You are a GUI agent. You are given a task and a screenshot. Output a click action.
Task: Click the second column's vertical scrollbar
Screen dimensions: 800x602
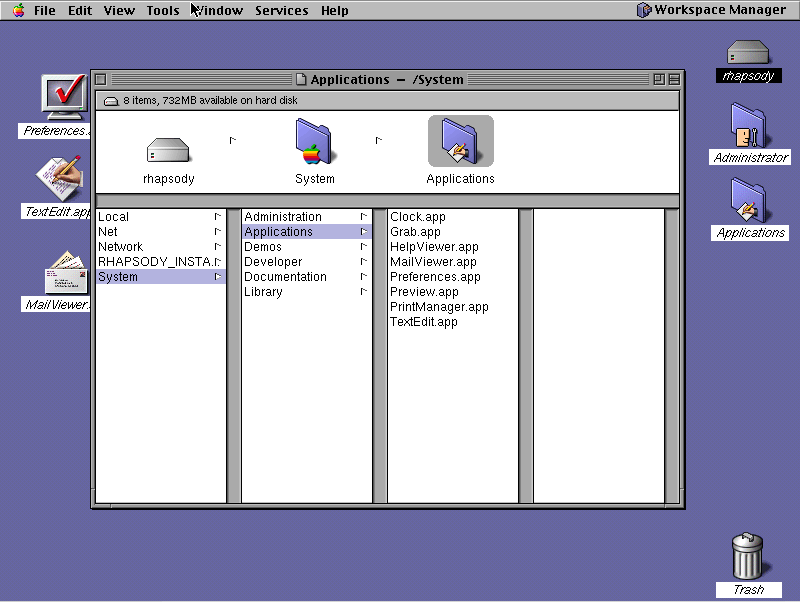coord(380,356)
